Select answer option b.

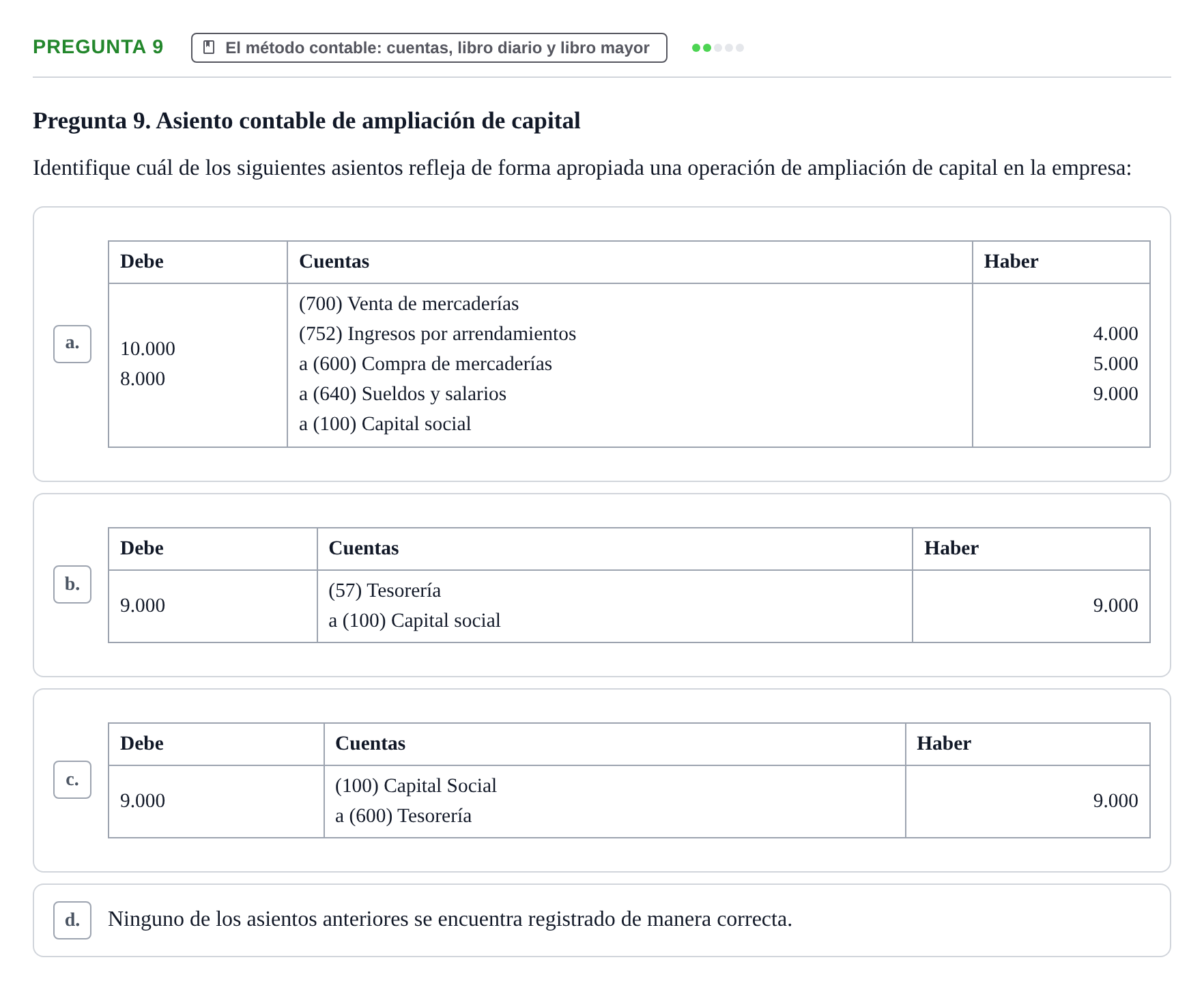(72, 584)
